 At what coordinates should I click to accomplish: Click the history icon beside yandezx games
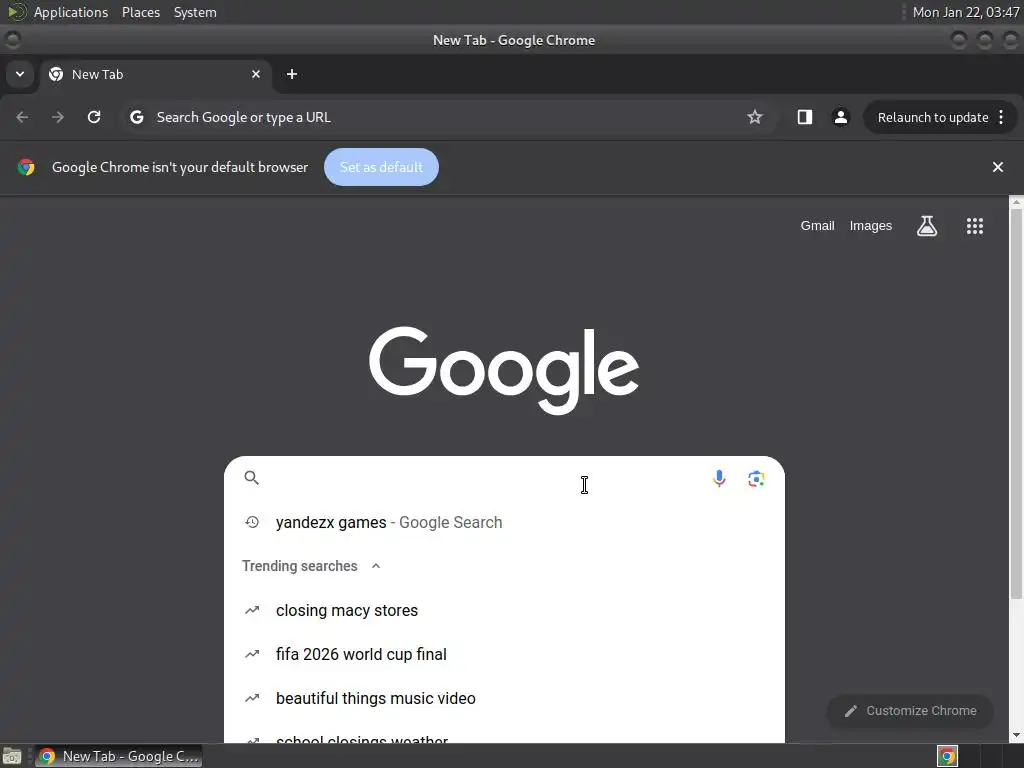point(252,522)
